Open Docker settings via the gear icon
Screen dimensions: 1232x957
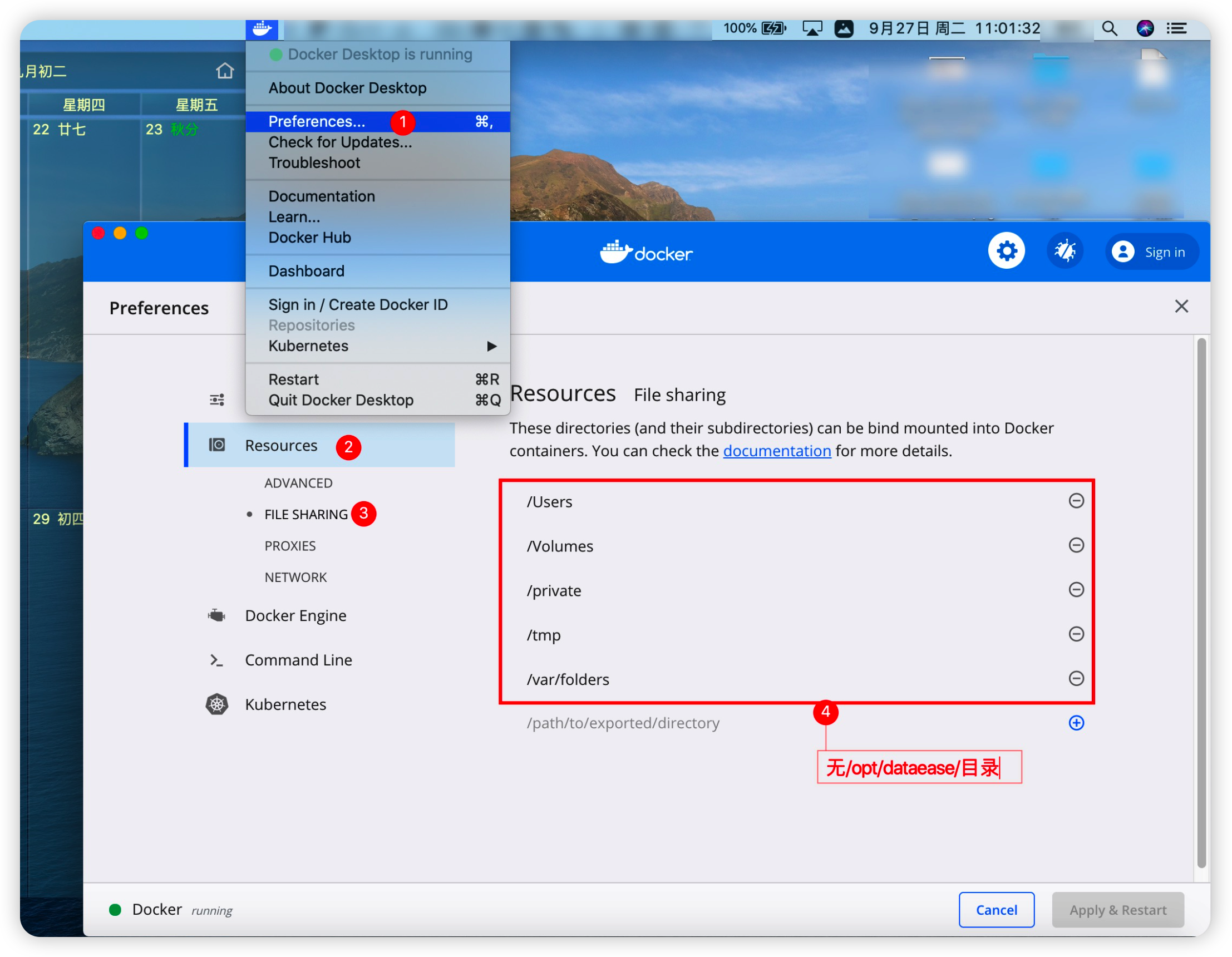1007,250
